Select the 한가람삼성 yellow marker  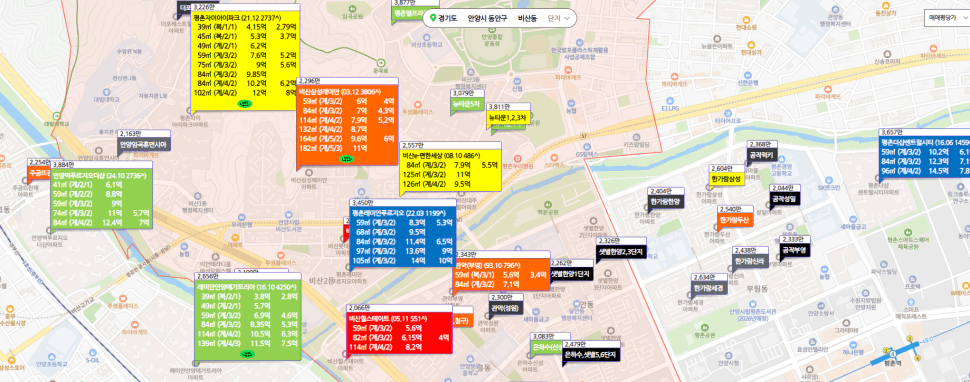point(726,178)
